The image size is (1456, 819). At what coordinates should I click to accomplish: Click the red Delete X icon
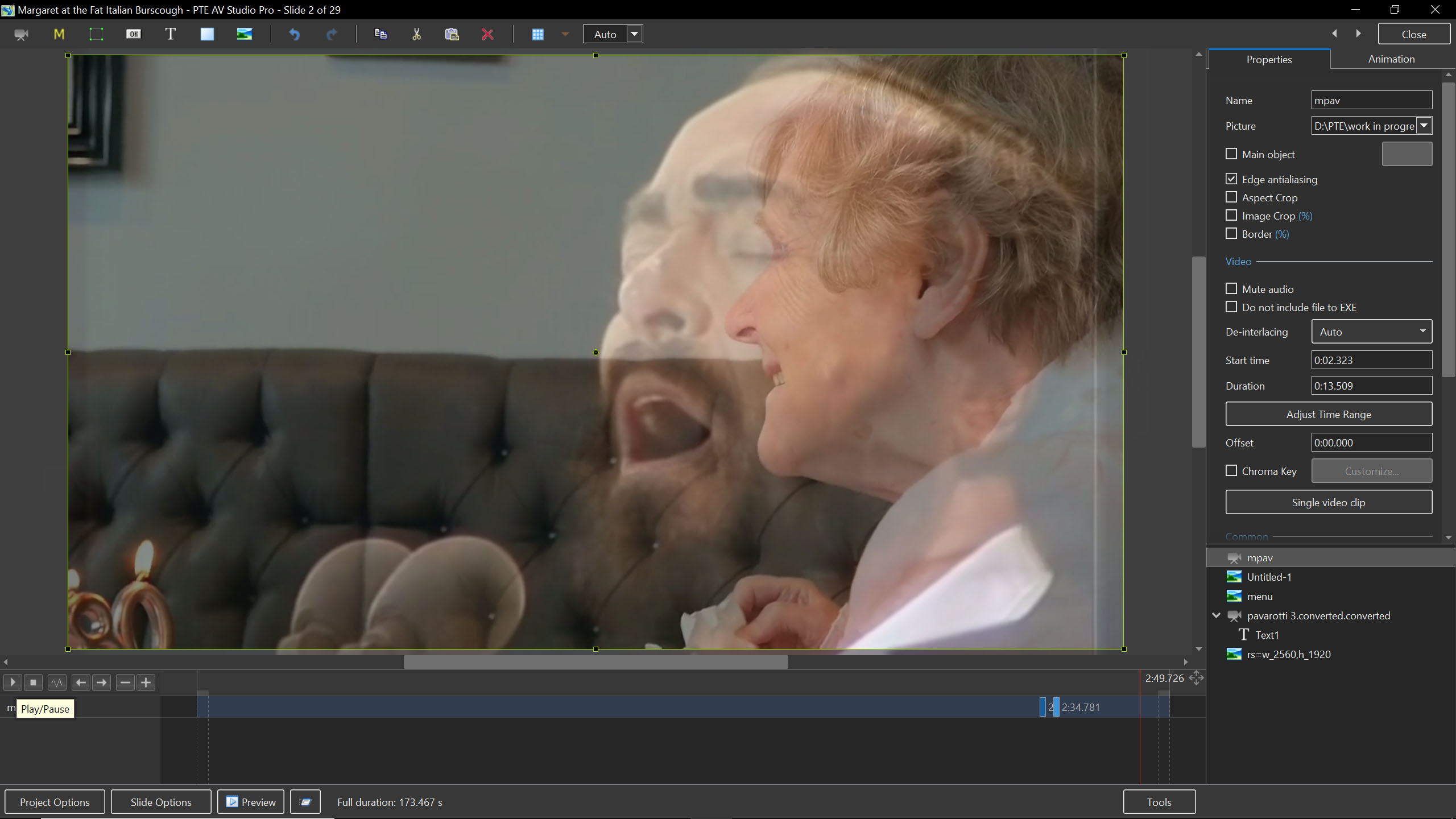coord(487,34)
